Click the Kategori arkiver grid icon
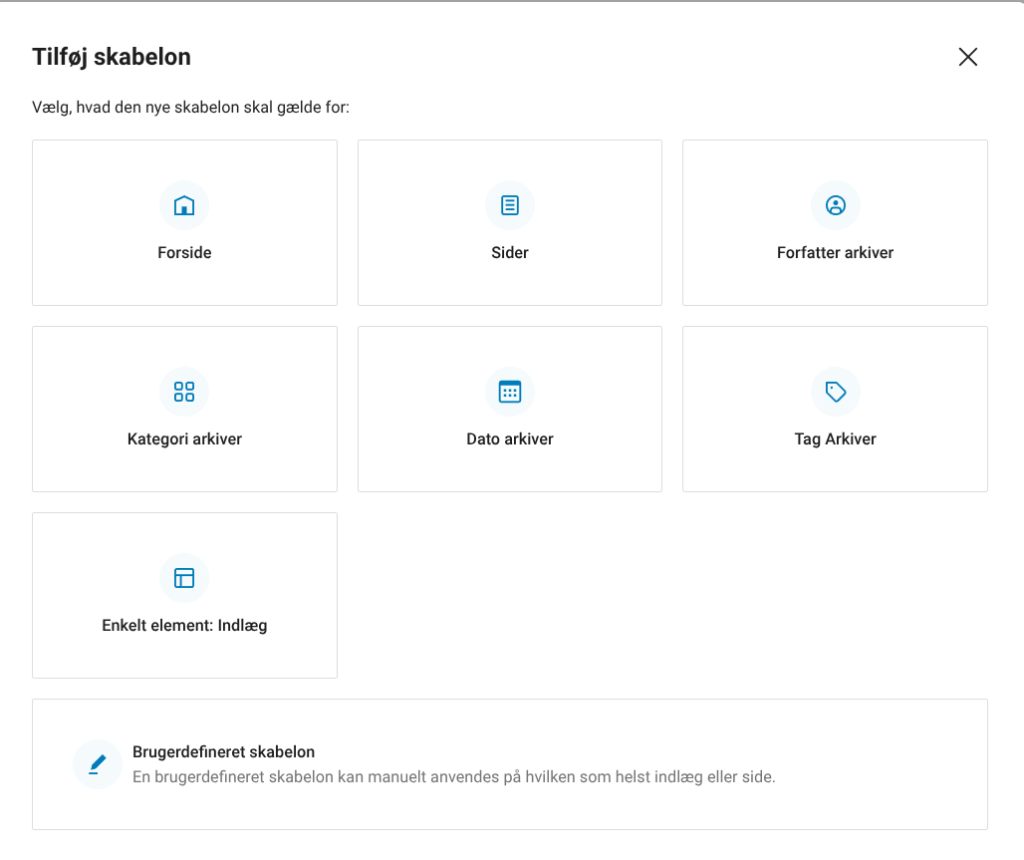The image size is (1024, 860). click(184, 392)
